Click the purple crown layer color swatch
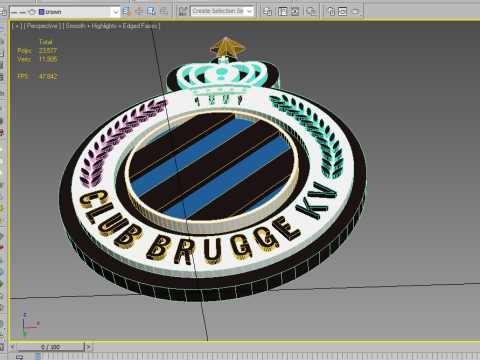The width and height of the screenshot is (480, 360). coord(41,12)
